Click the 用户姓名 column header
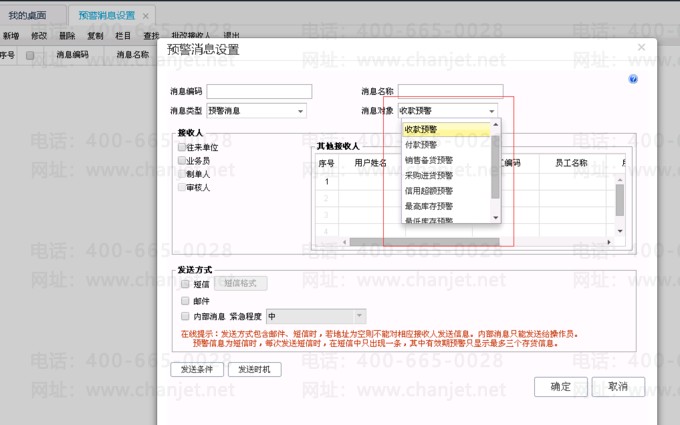680x425 pixels. [x=370, y=163]
